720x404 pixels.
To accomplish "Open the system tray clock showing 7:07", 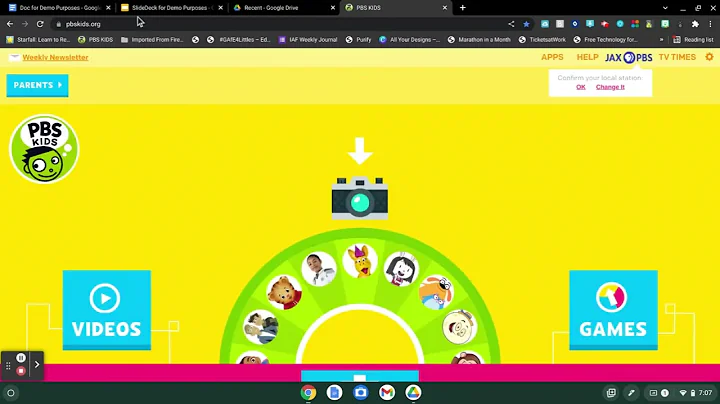I will tap(705, 393).
